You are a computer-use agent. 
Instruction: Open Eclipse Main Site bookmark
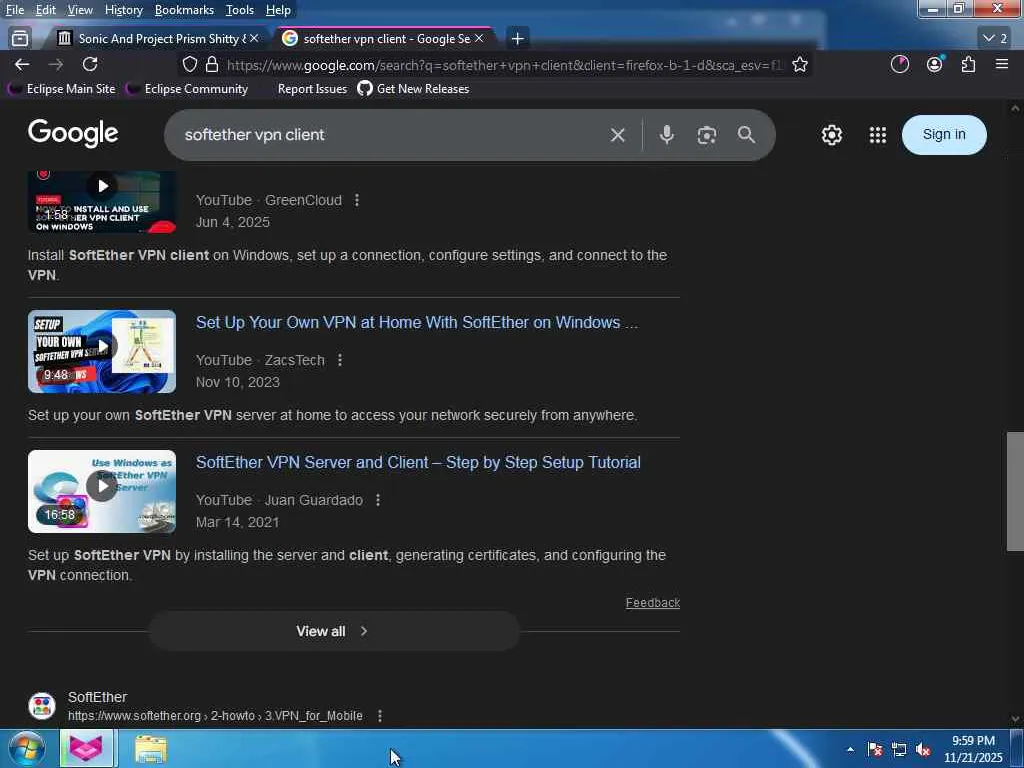63,89
